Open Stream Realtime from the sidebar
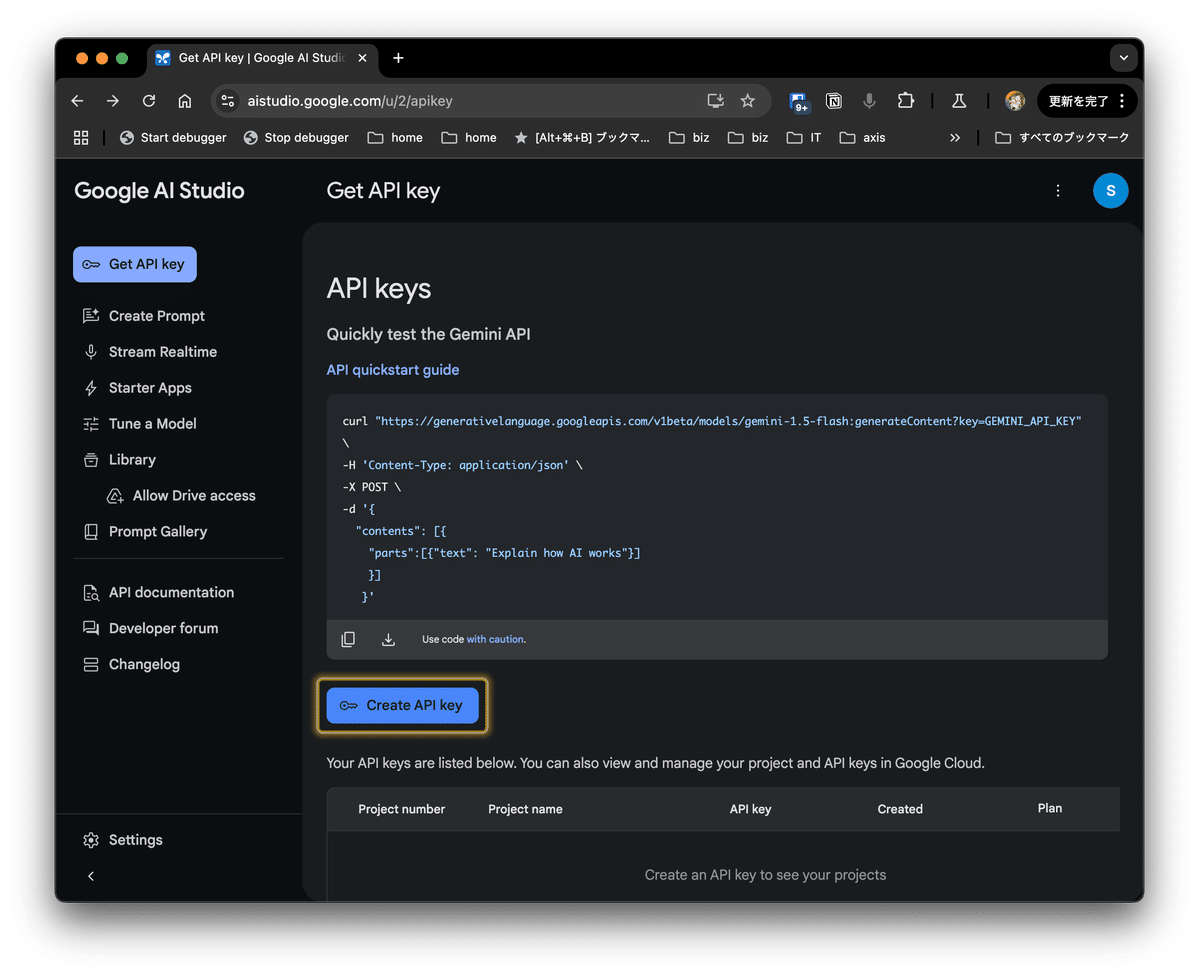The width and height of the screenshot is (1200, 976). tap(149, 352)
